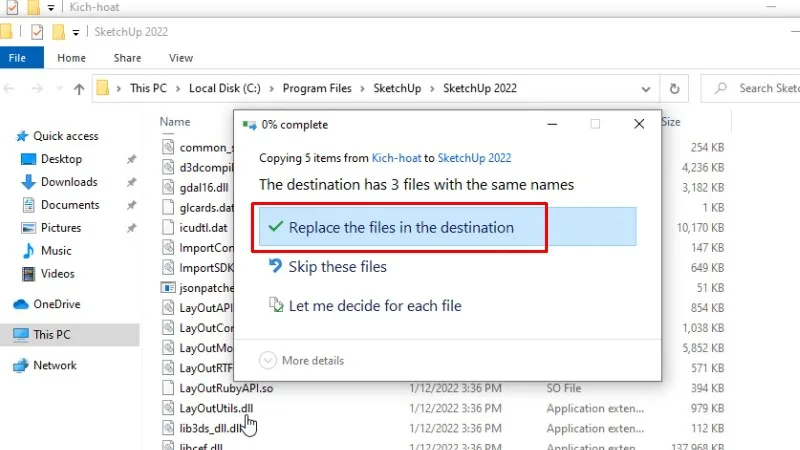Click Replace the files in the destination
The height and width of the screenshot is (450, 800).
[401, 228]
